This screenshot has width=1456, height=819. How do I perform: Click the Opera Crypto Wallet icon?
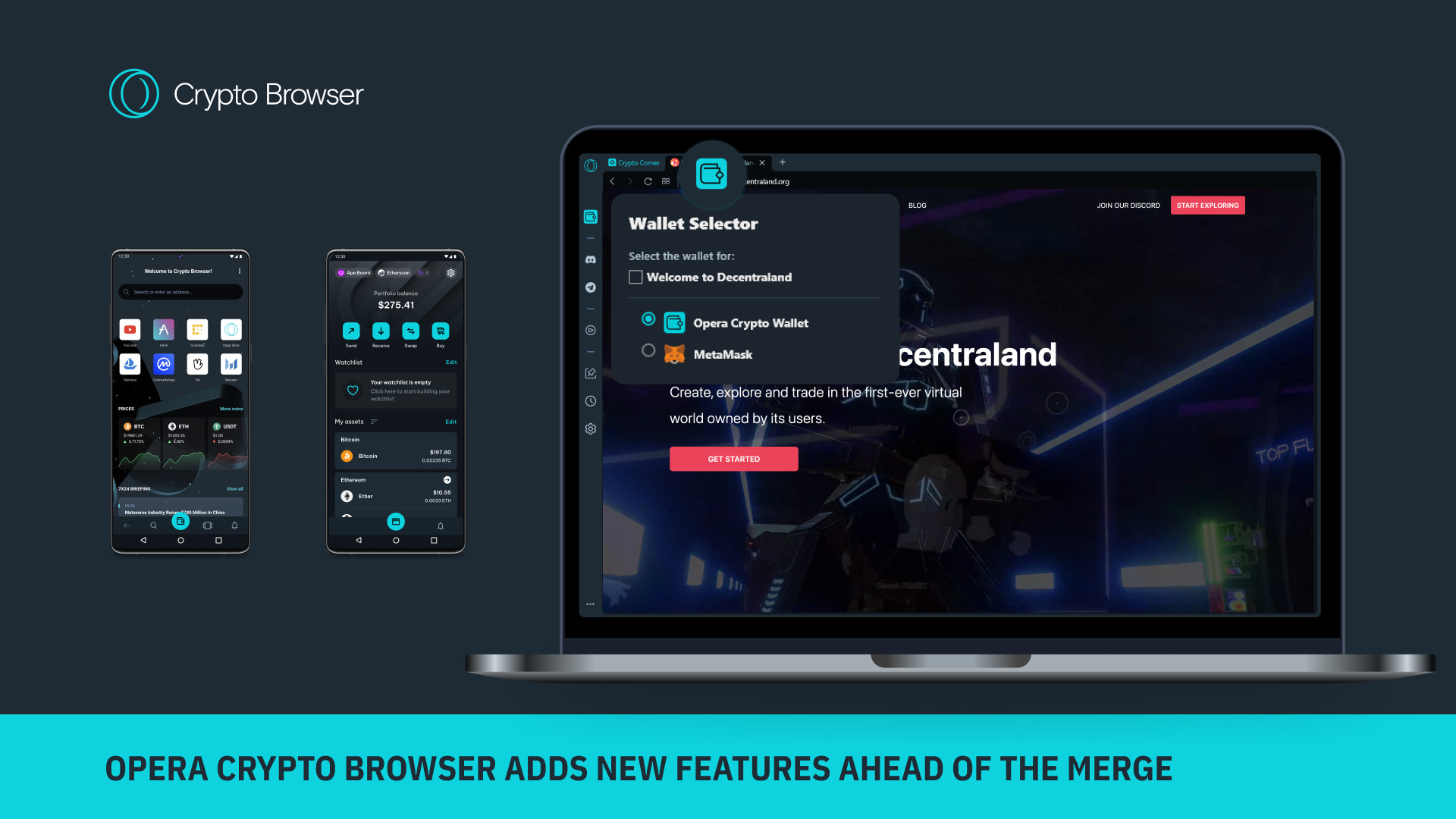[x=676, y=322]
